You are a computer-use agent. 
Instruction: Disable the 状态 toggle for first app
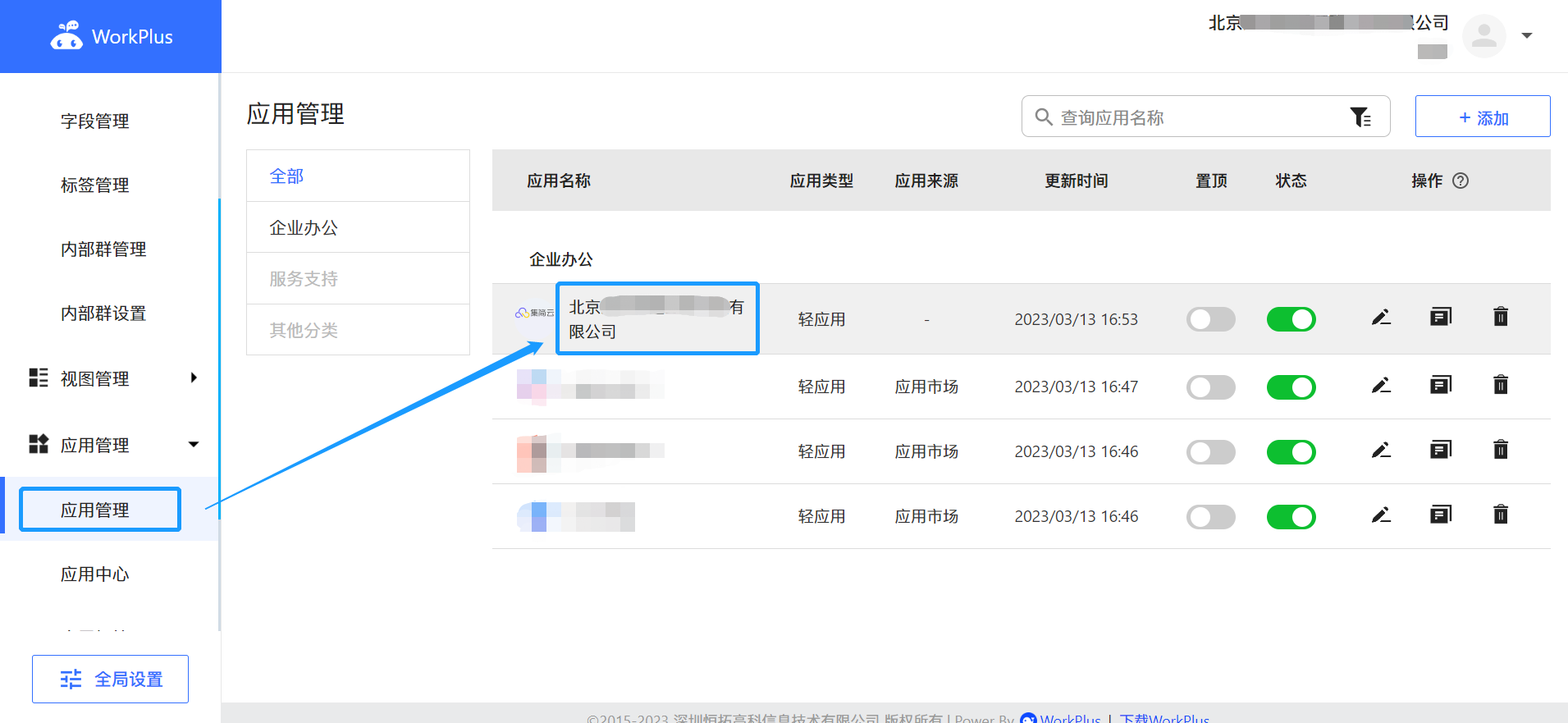point(1291,319)
